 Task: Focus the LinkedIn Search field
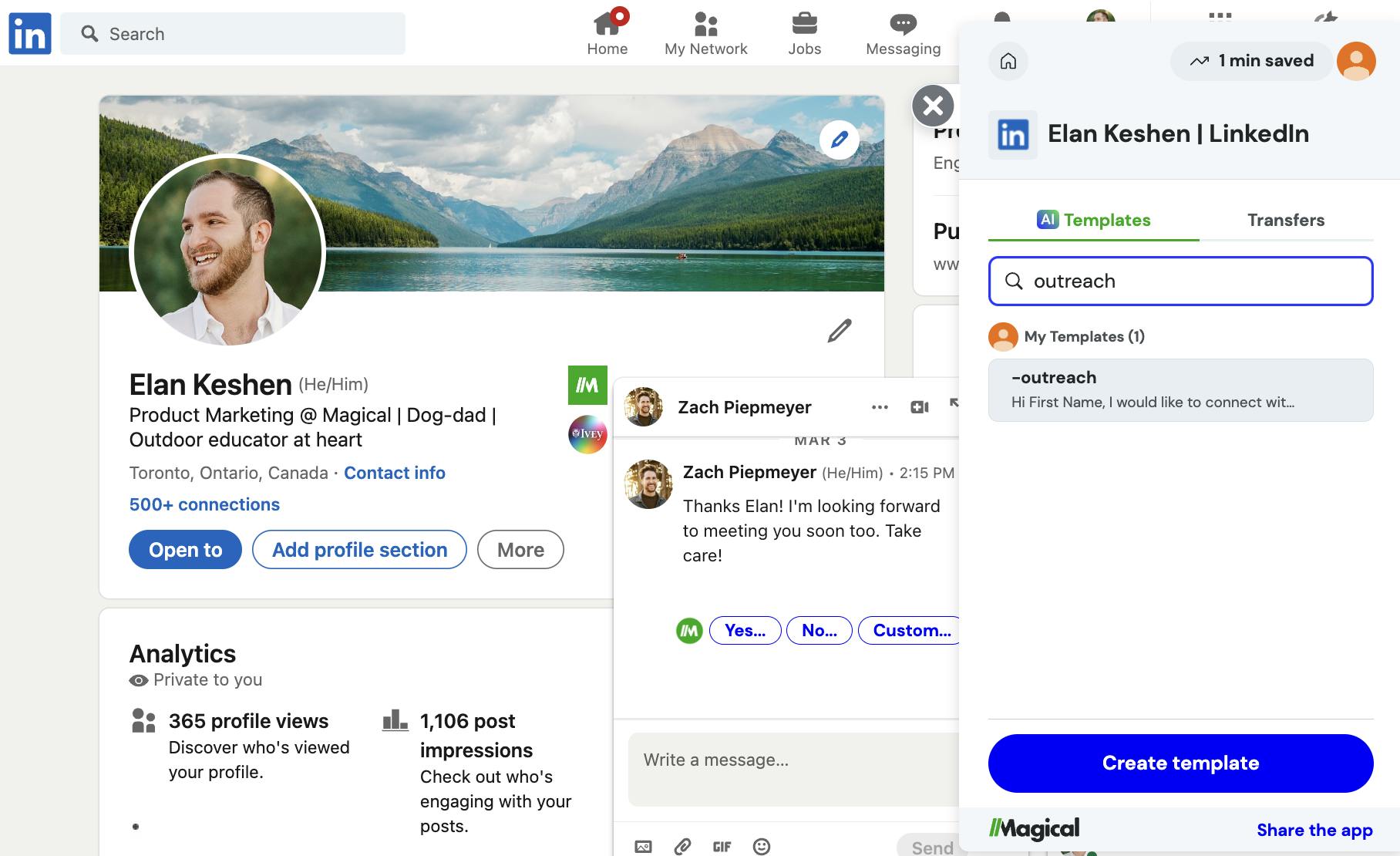click(233, 34)
